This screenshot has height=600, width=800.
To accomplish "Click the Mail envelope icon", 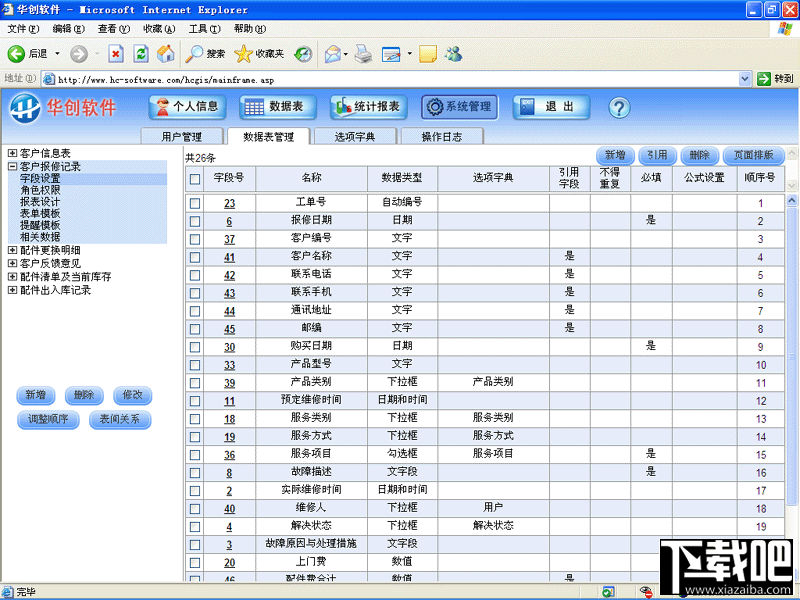I will click(333, 54).
